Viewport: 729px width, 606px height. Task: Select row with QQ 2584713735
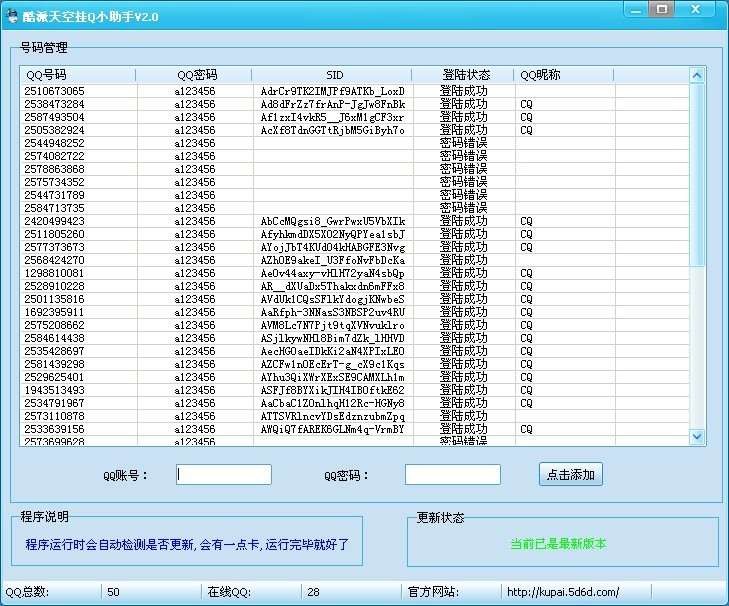point(355,208)
